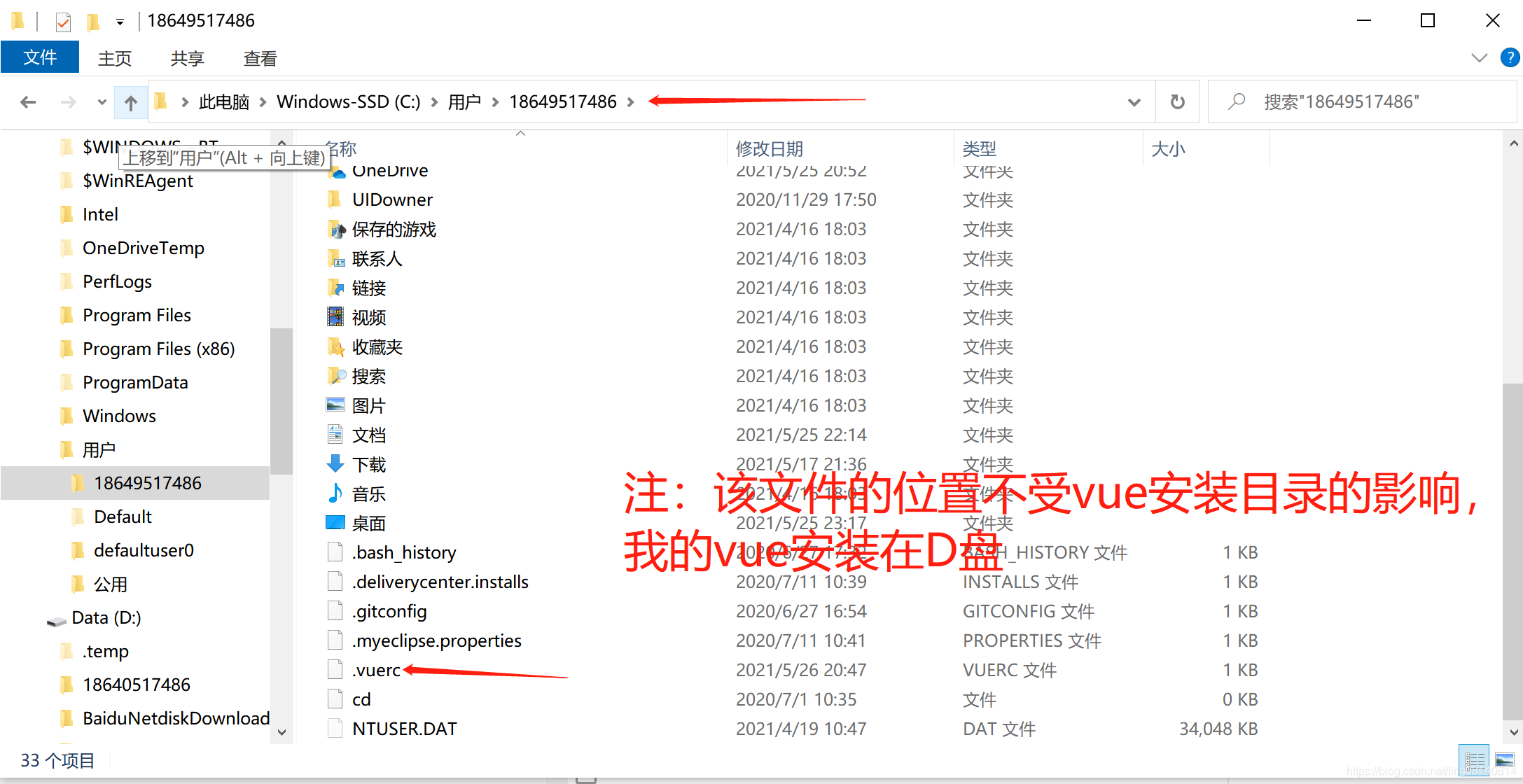Image resolution: width=1523 pixels, height=784 pixels.
Task: Expand breadcrumb chevron after 此电脑
Action: pyautogui.click(x=263, y=102)
